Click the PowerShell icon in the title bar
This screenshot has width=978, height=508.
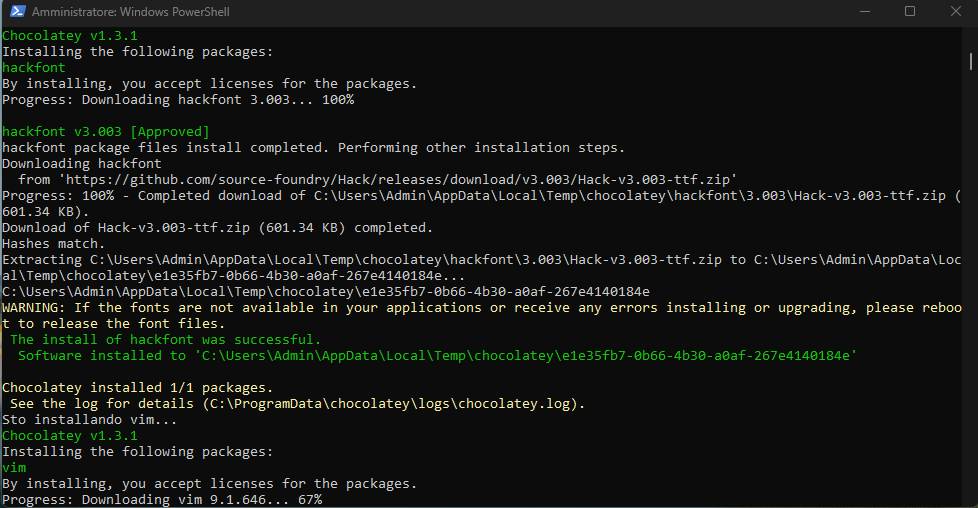(17, 11)
